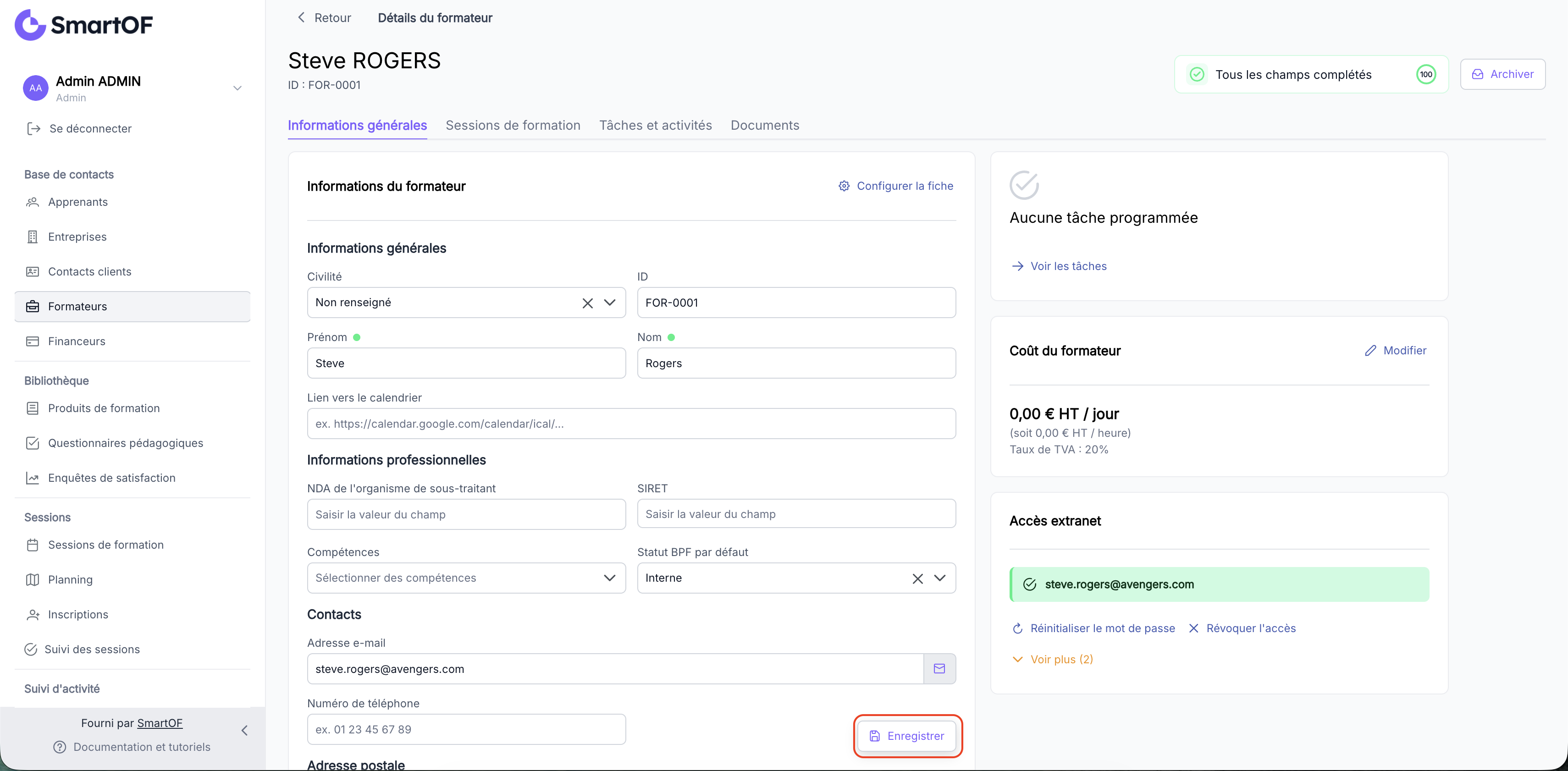This screenshot has height=771, width=1568.
Task: Open Apprenants in the sidebar
Action: point(132,202)
